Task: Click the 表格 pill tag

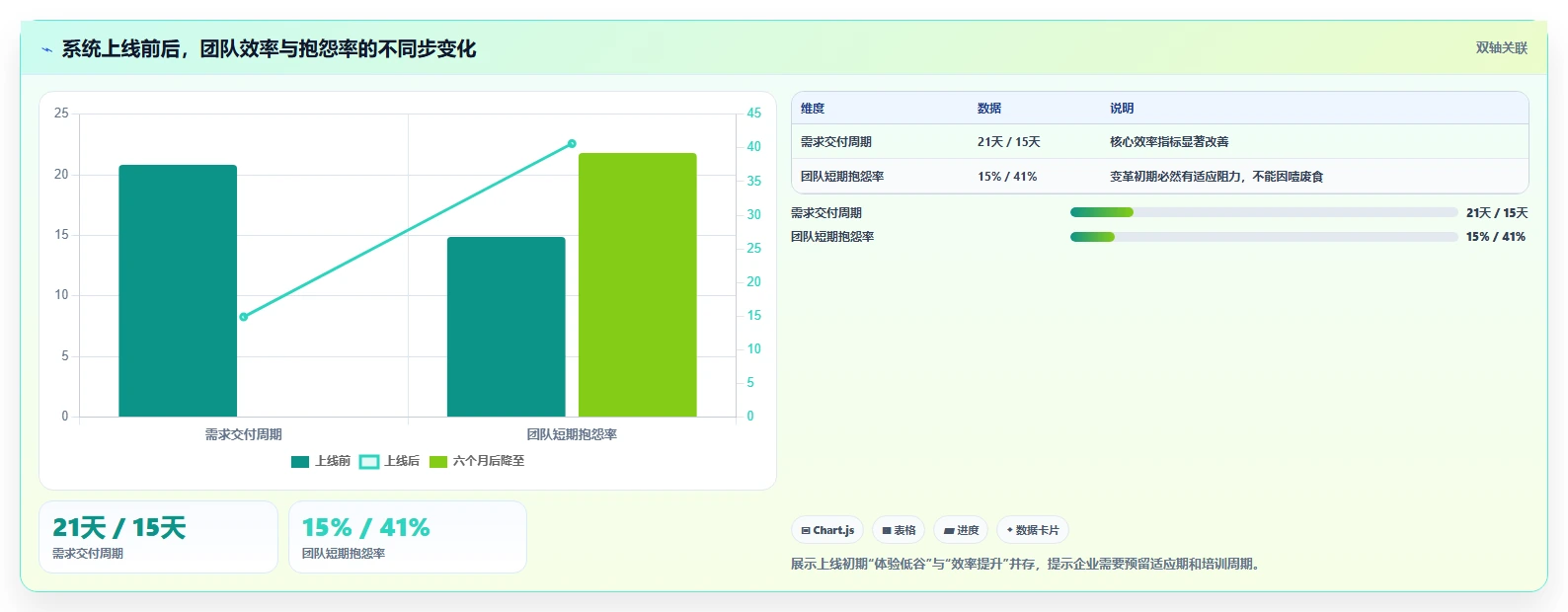Action: tap(899, 530)
